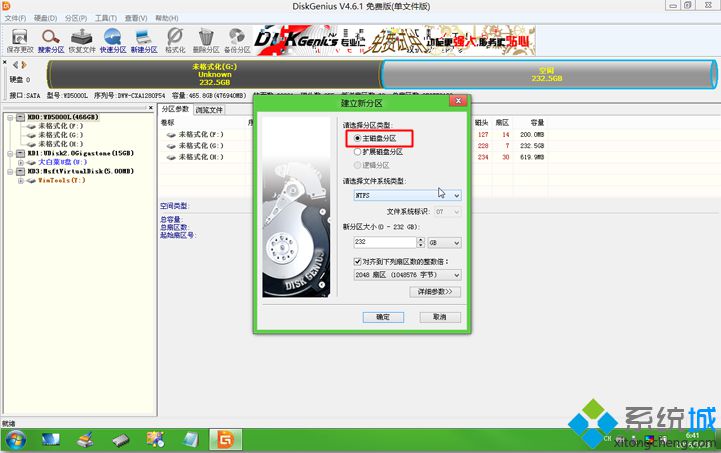
Task: Select the 扩展磁盘分区 extended partition radio
Action: pos(357,151)
